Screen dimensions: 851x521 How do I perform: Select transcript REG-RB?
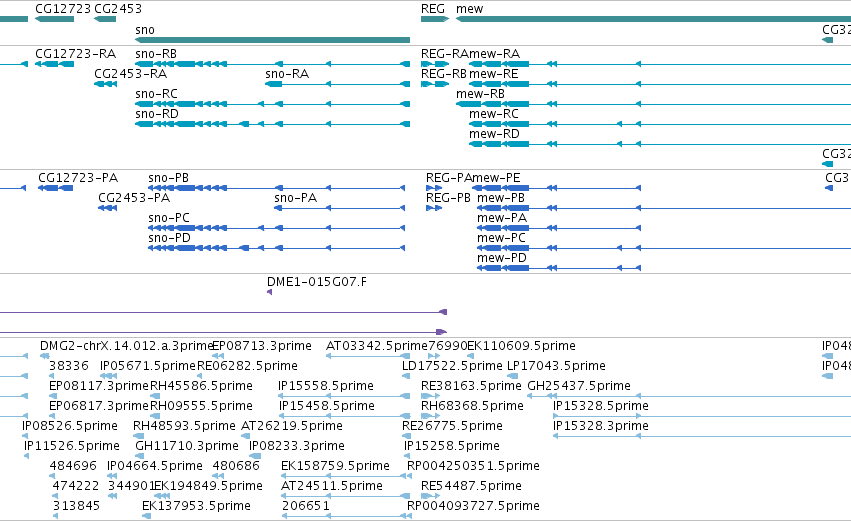pos(435,84)
